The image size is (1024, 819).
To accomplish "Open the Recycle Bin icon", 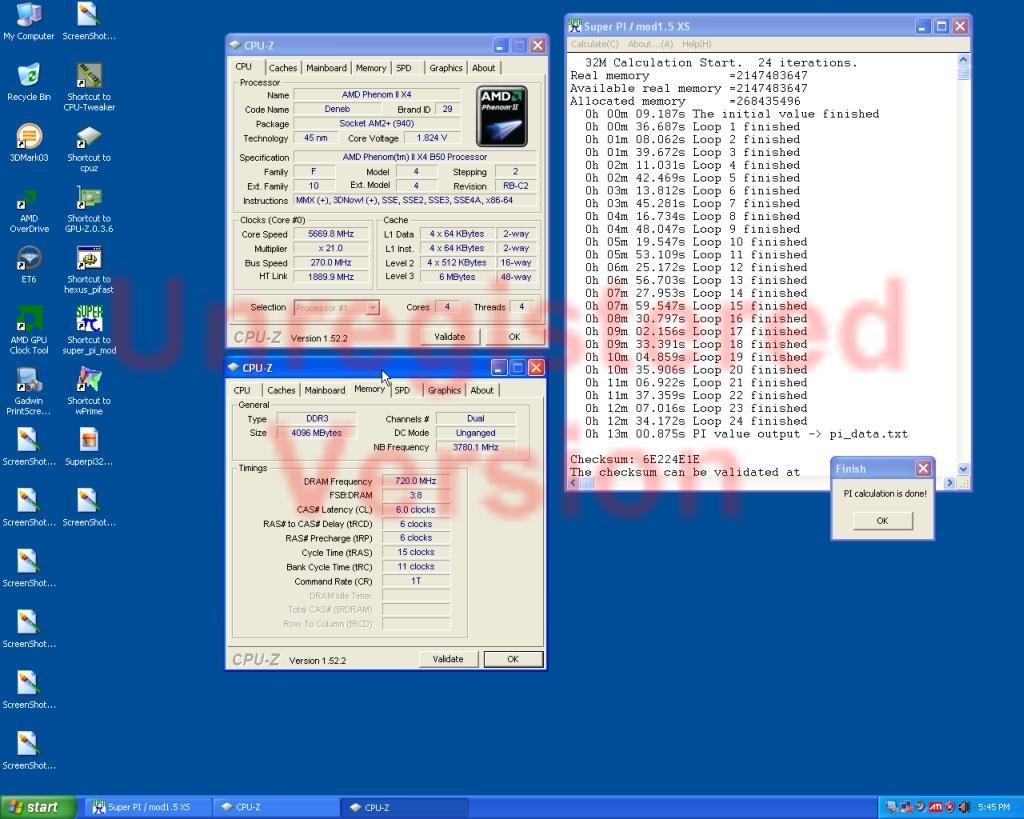I will [x=29, y=82].
